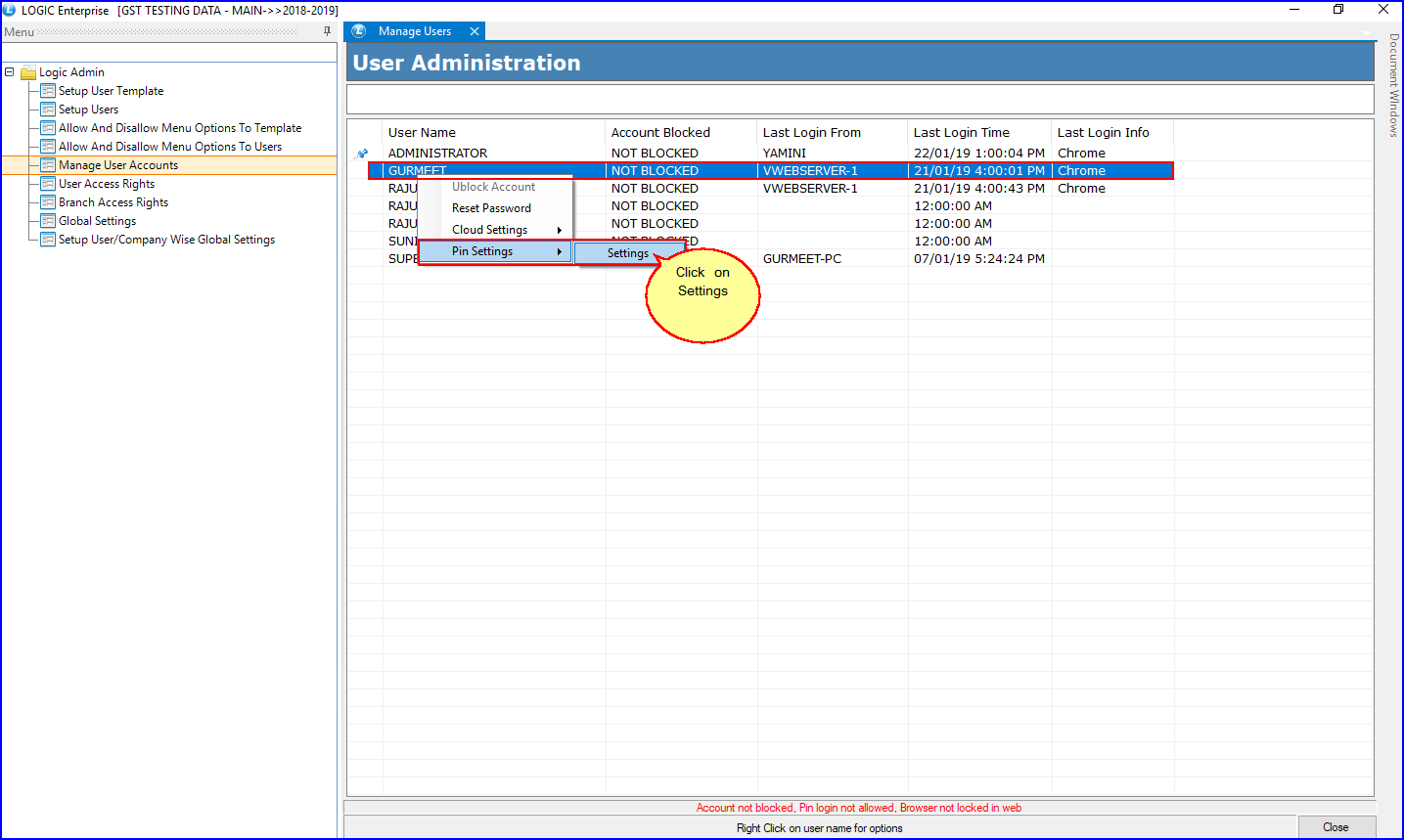Click the User Access Rights icon
The width and height of the screenshot is (1404, 840).
(x=48, y=184)
